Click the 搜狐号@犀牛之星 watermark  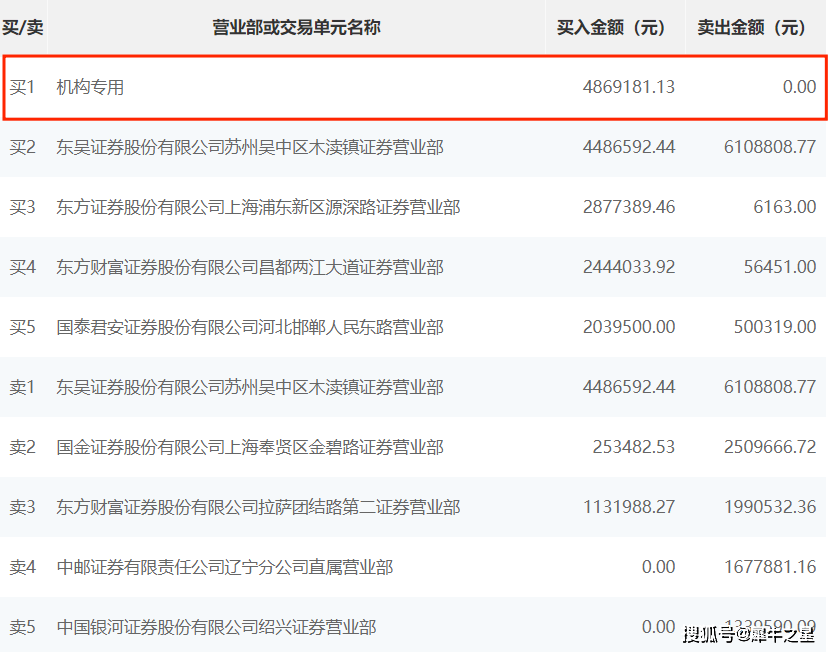[x=748, y=633]
